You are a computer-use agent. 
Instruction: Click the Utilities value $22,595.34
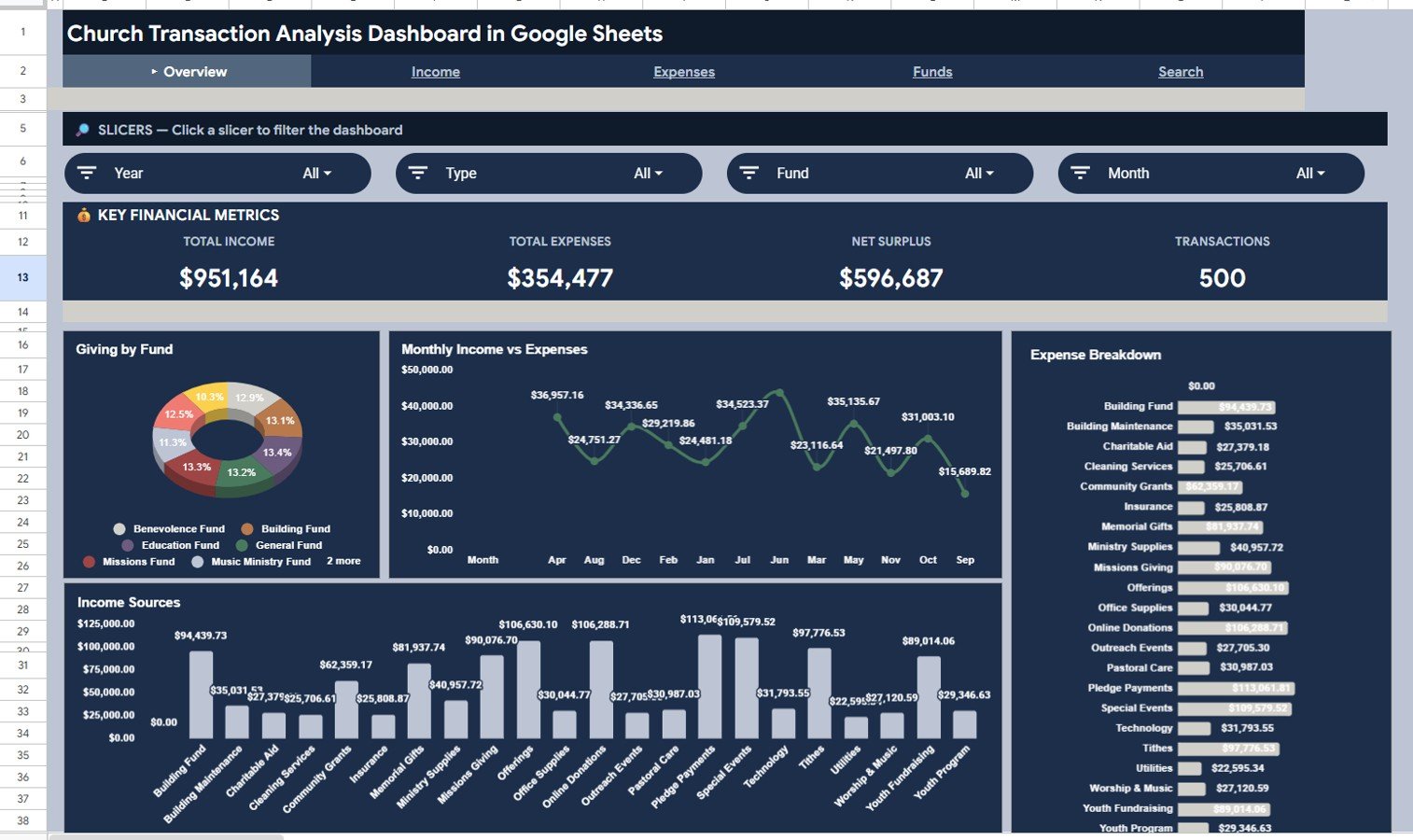pyautogui.click(x=1238, y=768)
